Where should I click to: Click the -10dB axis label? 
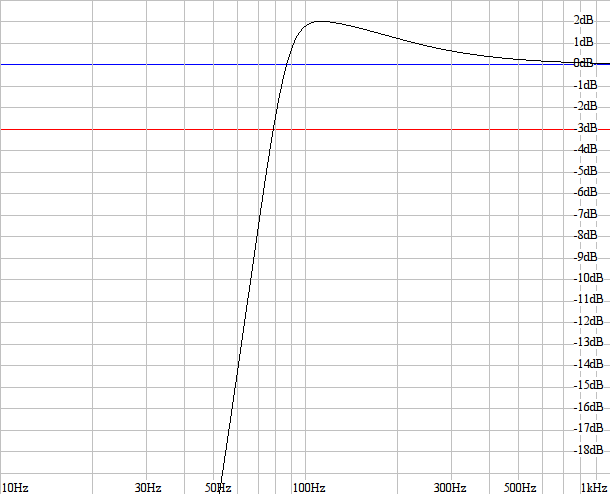click(588, 278)
